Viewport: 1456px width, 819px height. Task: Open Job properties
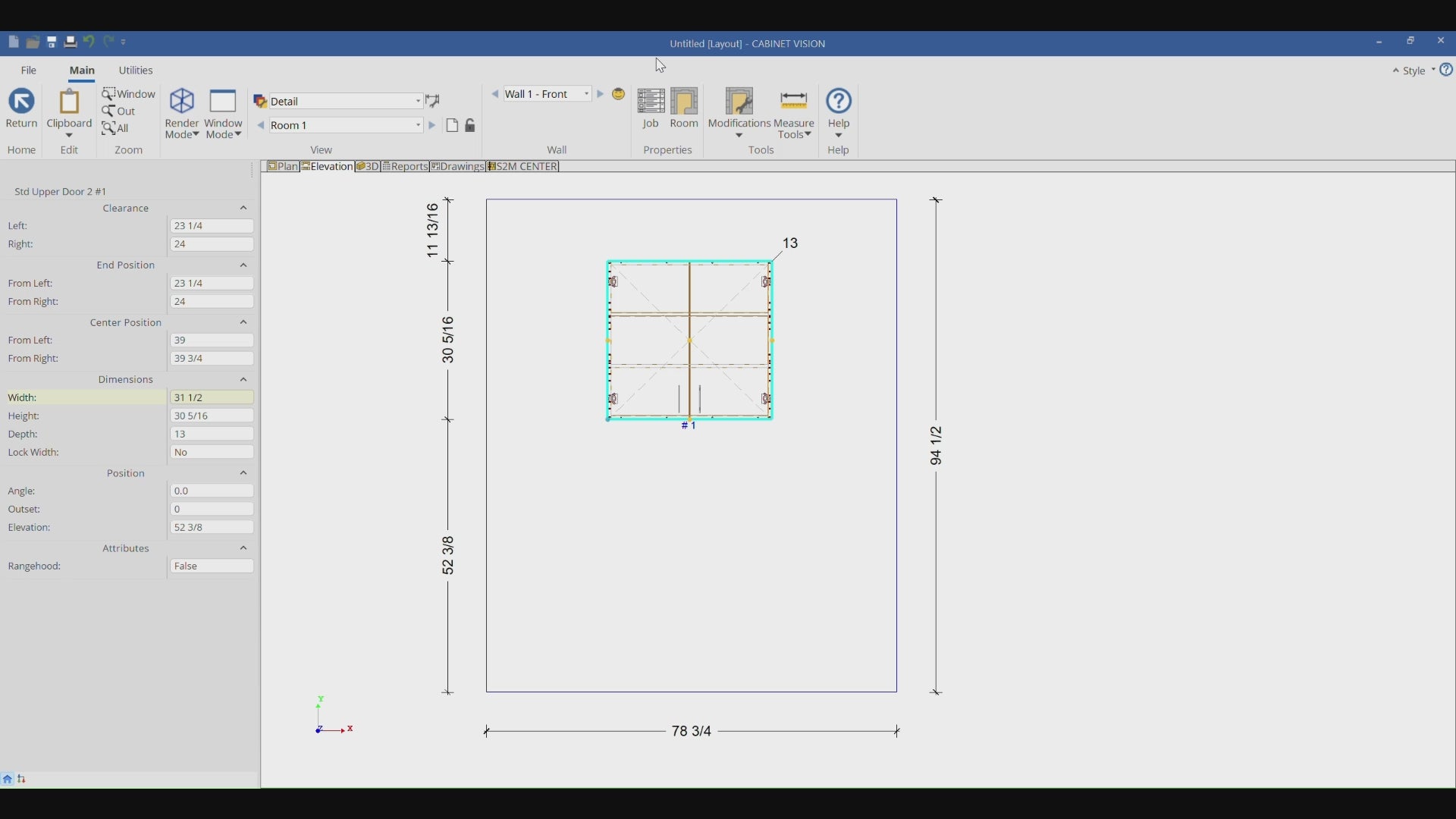[x=651, y=108]
